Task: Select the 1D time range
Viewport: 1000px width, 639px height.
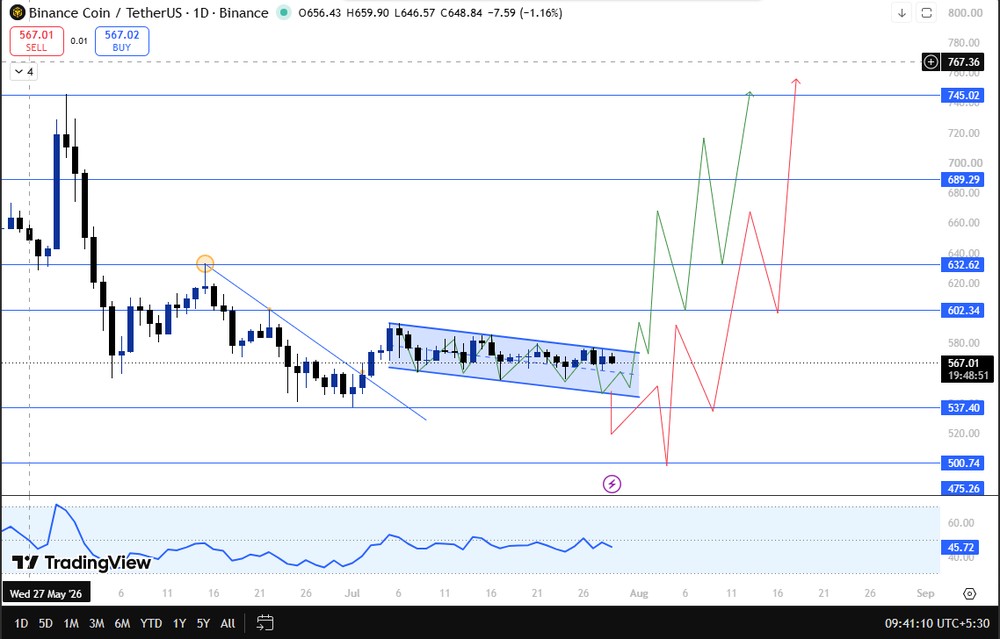Action: click(x=21, y=623)
